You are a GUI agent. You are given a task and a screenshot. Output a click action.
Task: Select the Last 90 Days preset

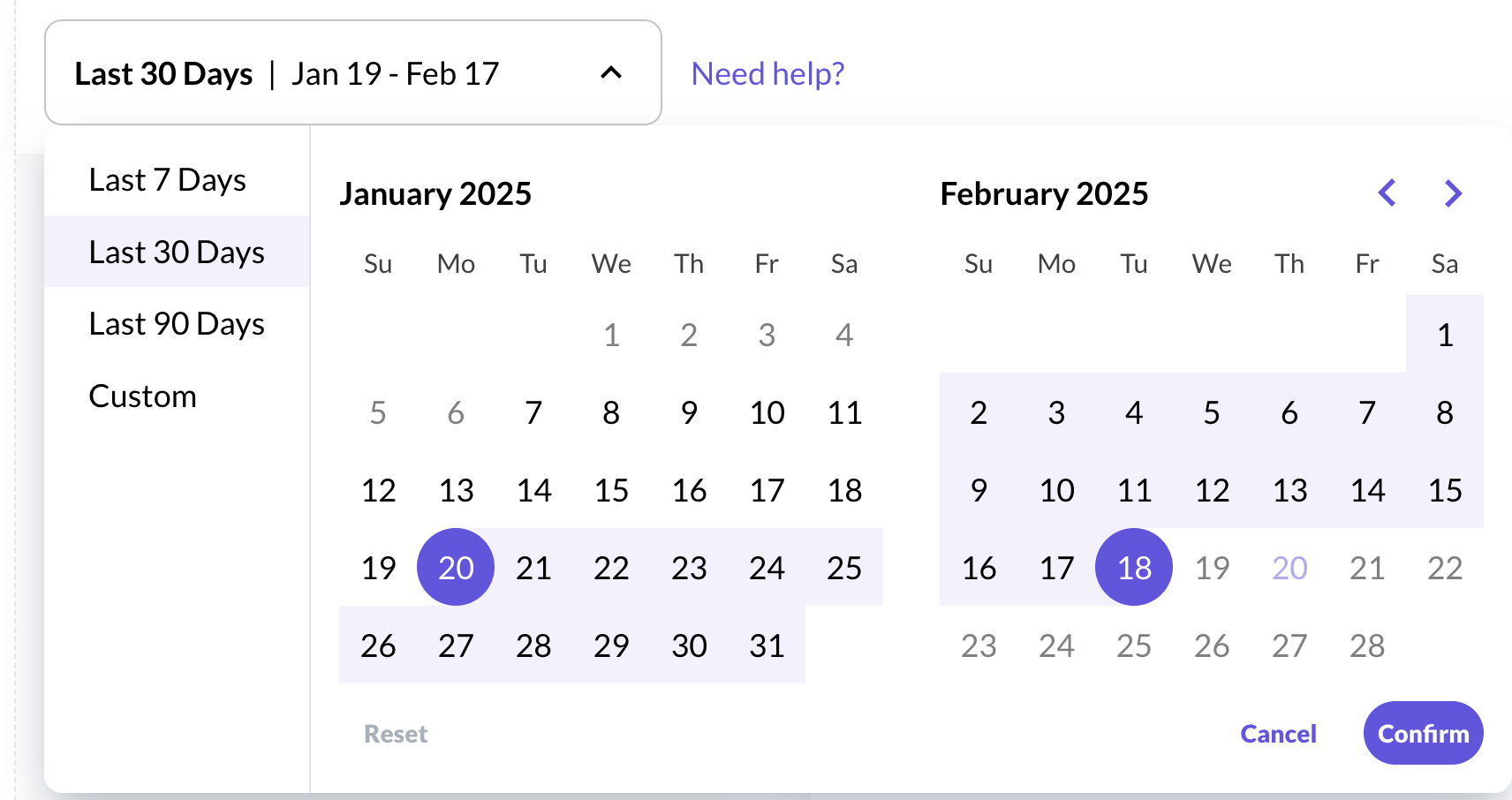(177, 324)
